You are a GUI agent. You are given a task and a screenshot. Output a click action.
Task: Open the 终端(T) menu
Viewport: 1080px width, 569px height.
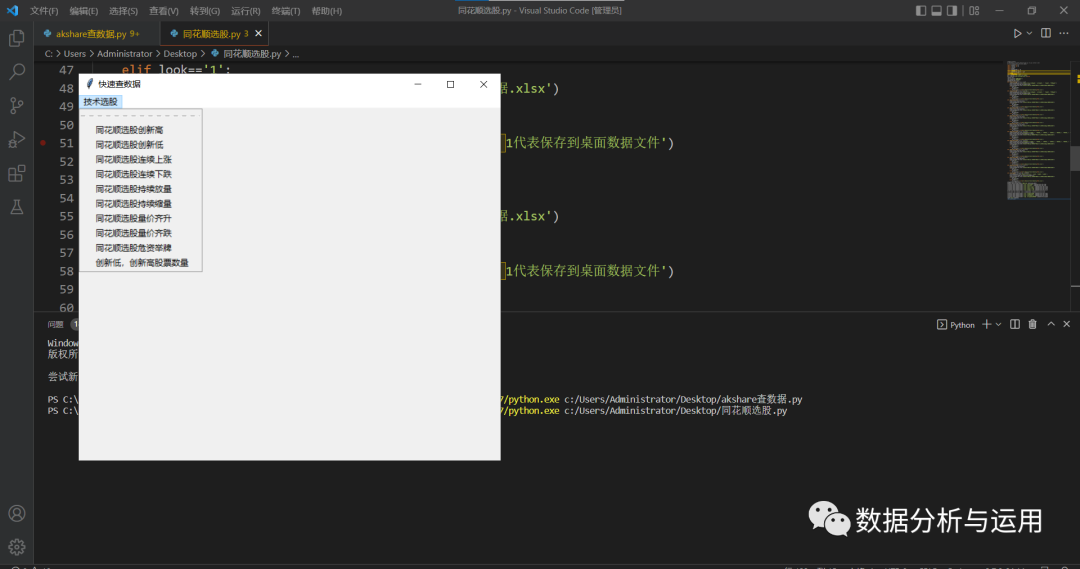[286, 11]
